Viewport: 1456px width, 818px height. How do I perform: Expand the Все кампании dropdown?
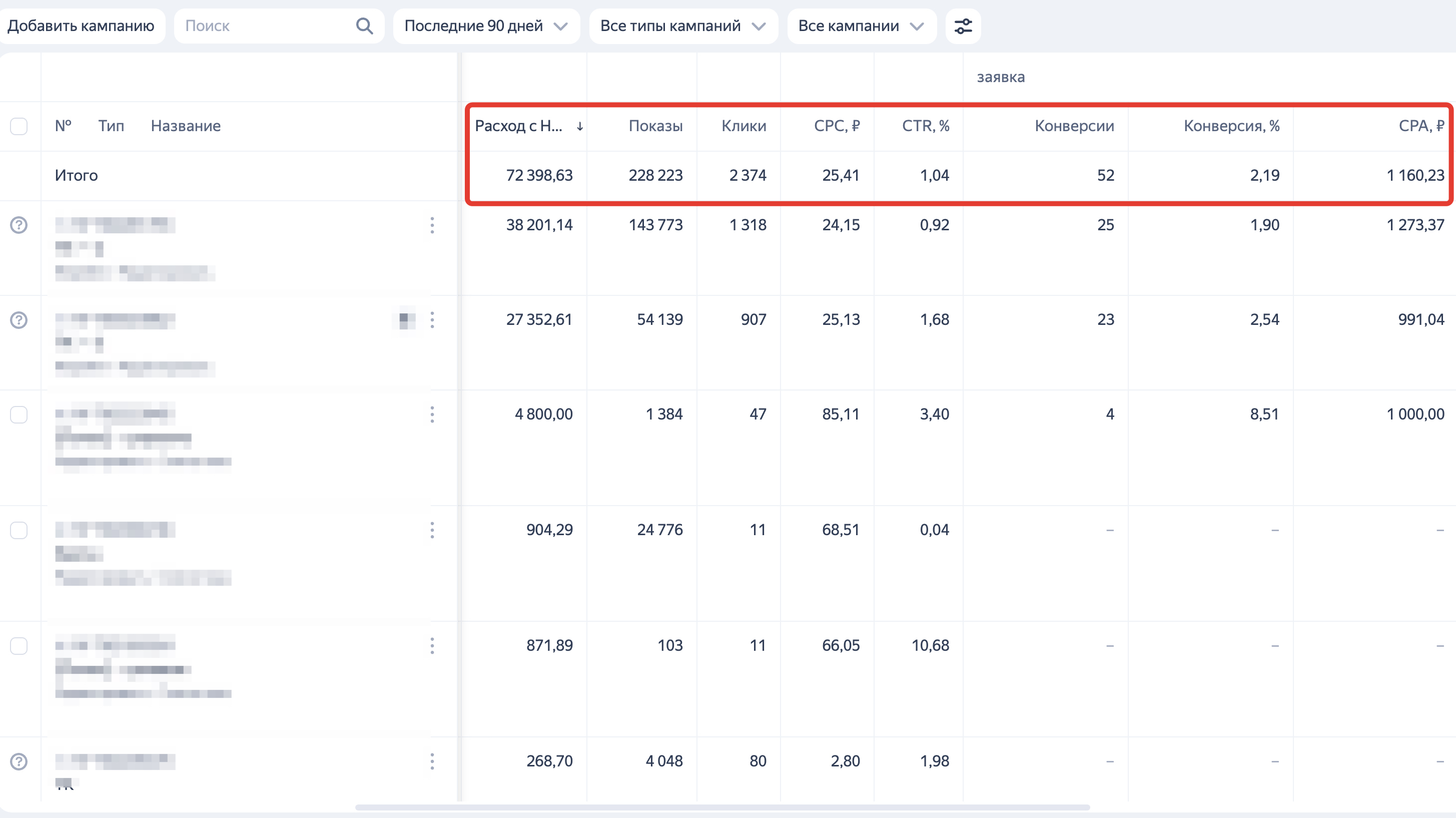pos(861,26)
